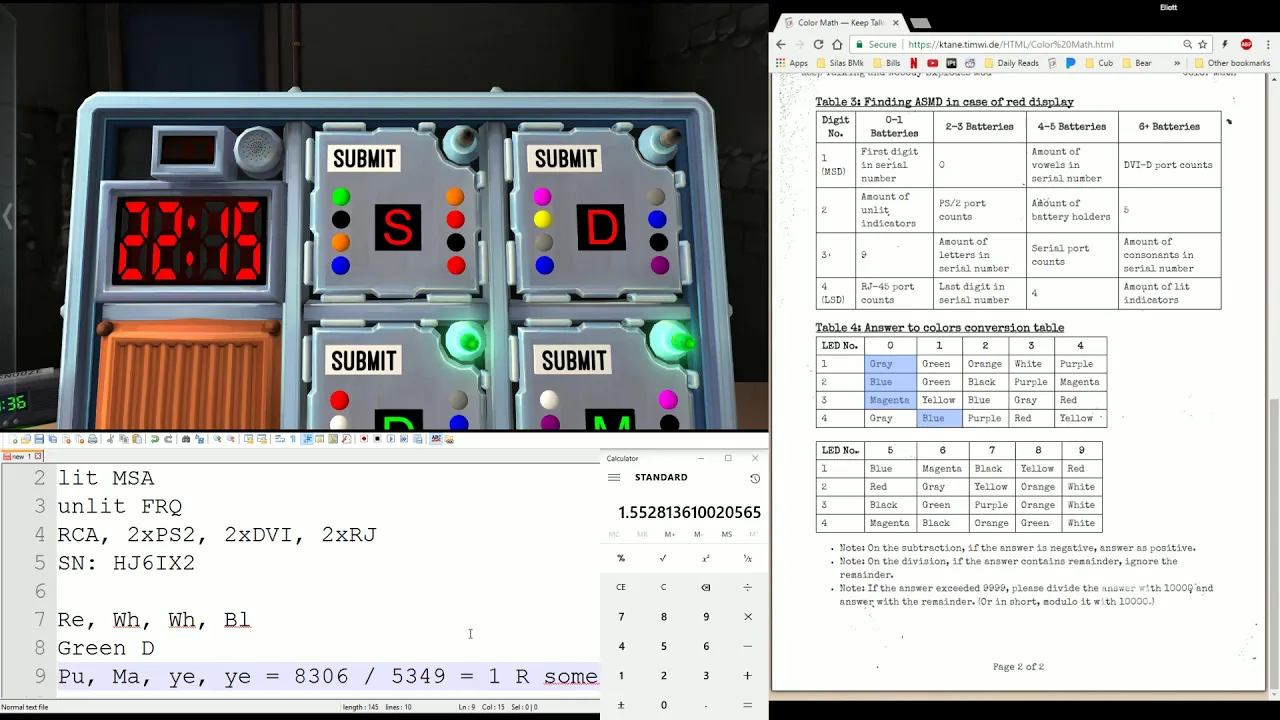
Task: Click the Play macro icon in Notepad++
Action: pos(390,439)
